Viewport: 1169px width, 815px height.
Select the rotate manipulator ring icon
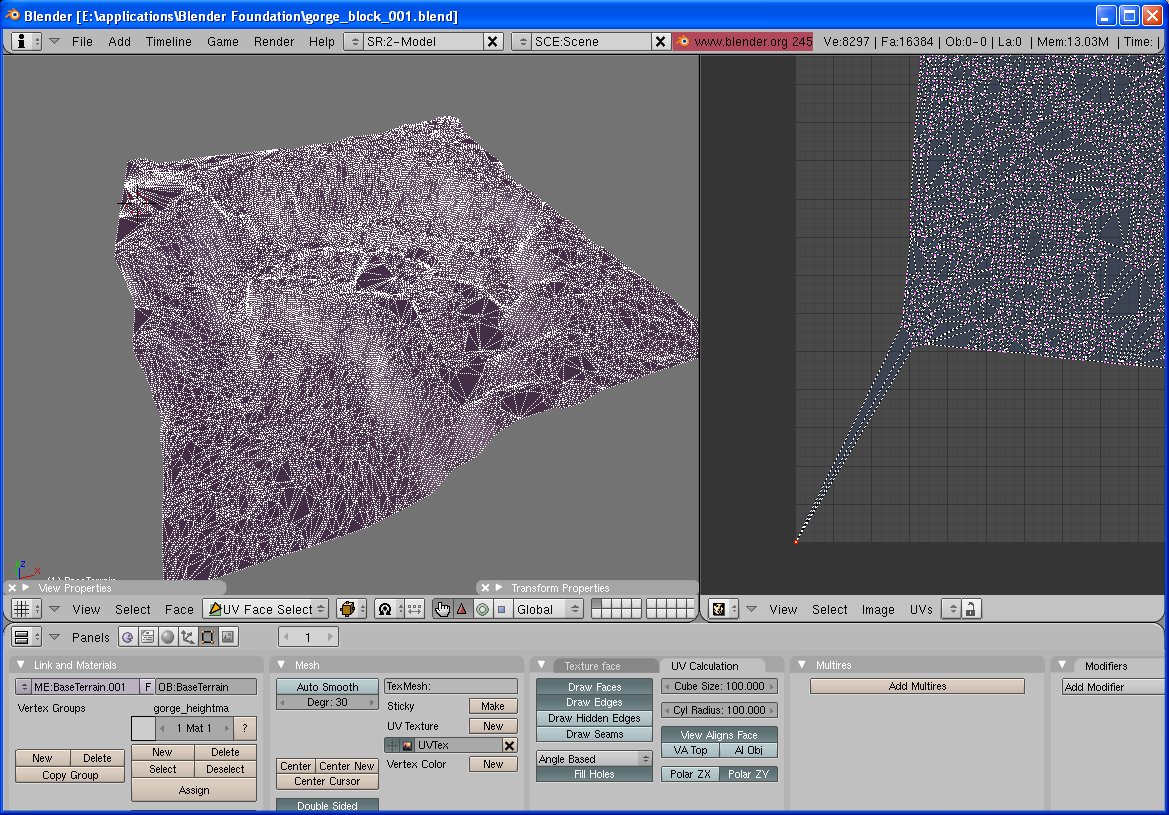(x=482, y=609)
